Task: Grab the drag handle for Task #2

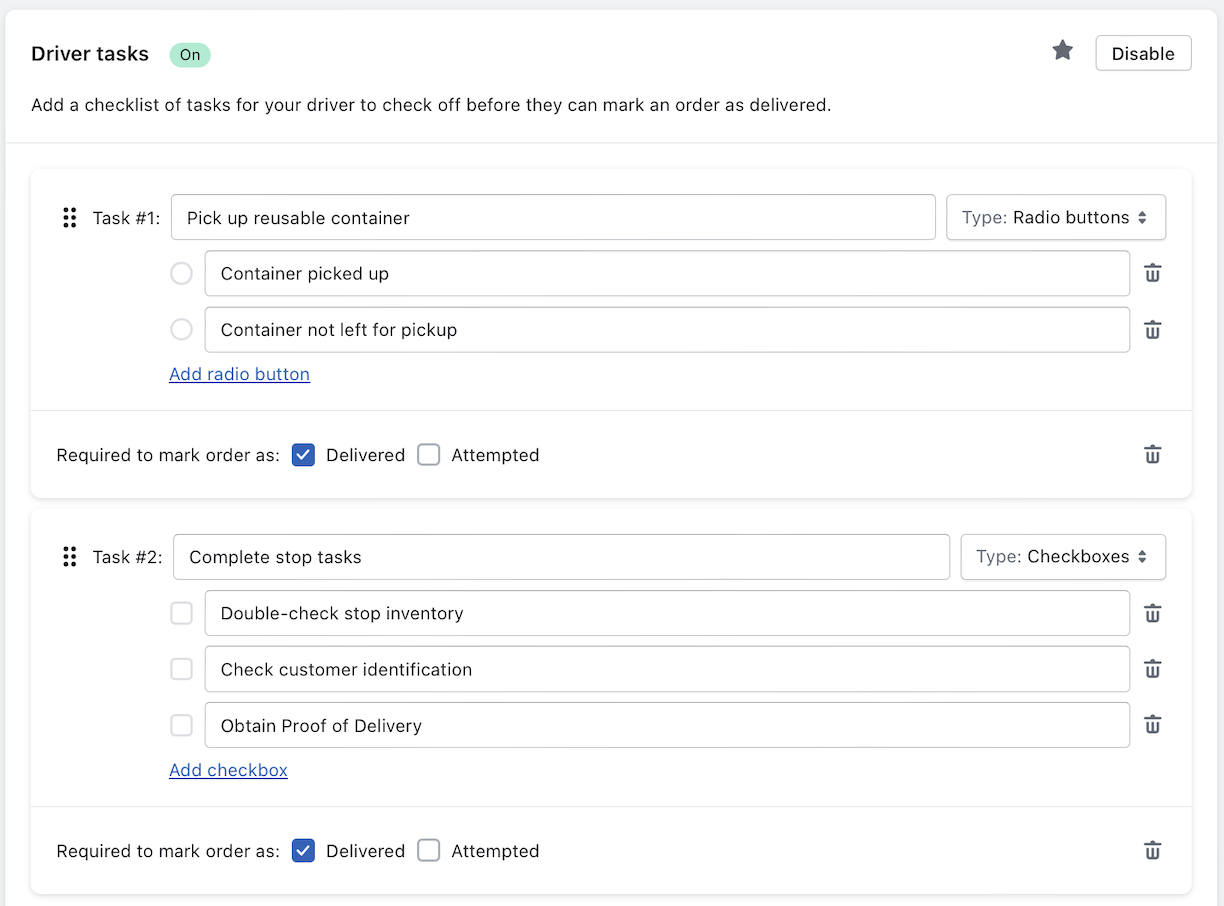Action: [x=69, y=556]
